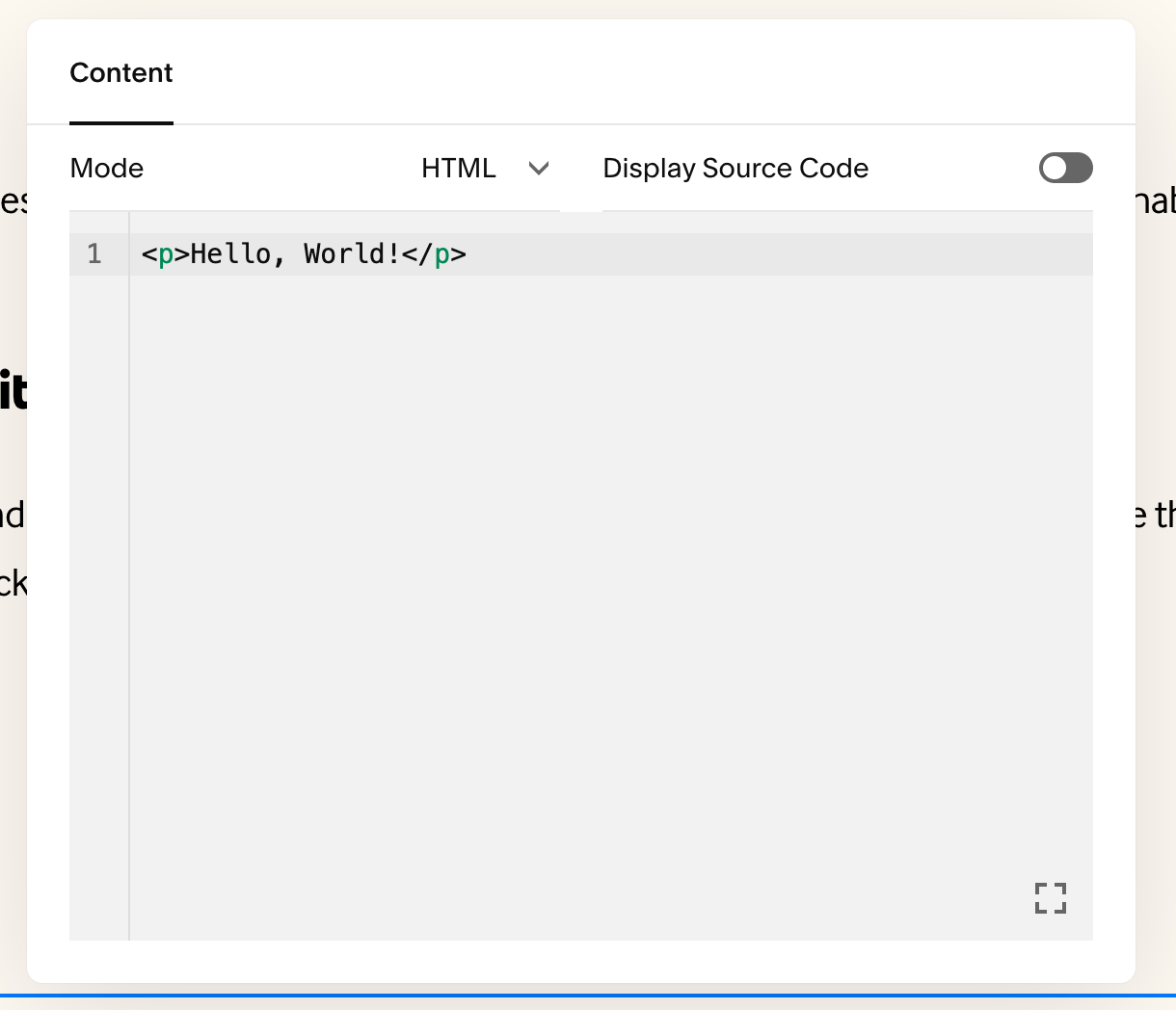Click the chevron arrow beside HTML

[x=539, y=169]
